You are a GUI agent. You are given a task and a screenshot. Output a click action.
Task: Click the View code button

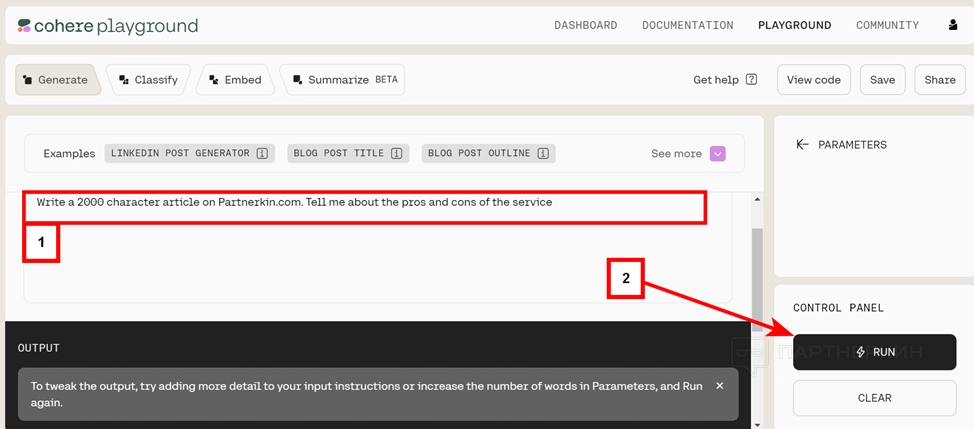(814, 79)
